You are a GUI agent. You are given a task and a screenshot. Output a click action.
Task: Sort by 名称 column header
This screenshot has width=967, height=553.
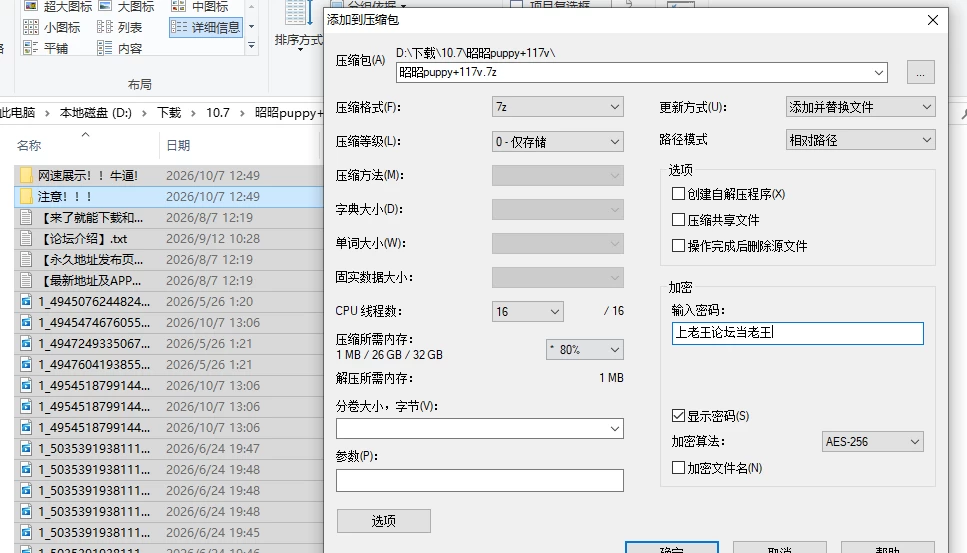coord(29,145)
